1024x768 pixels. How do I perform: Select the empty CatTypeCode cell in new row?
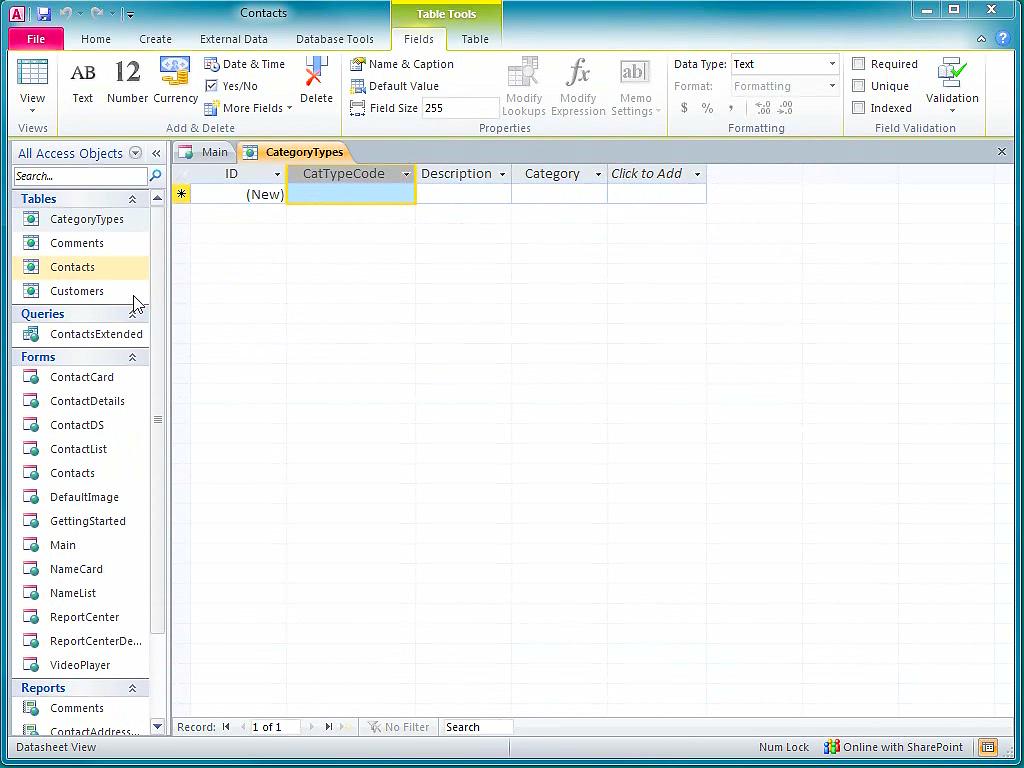[x=351, y=194]
